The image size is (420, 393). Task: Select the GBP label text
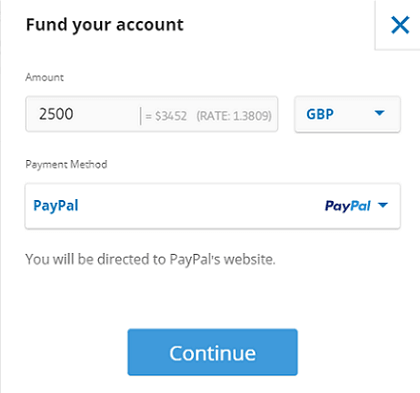[320, 114]
